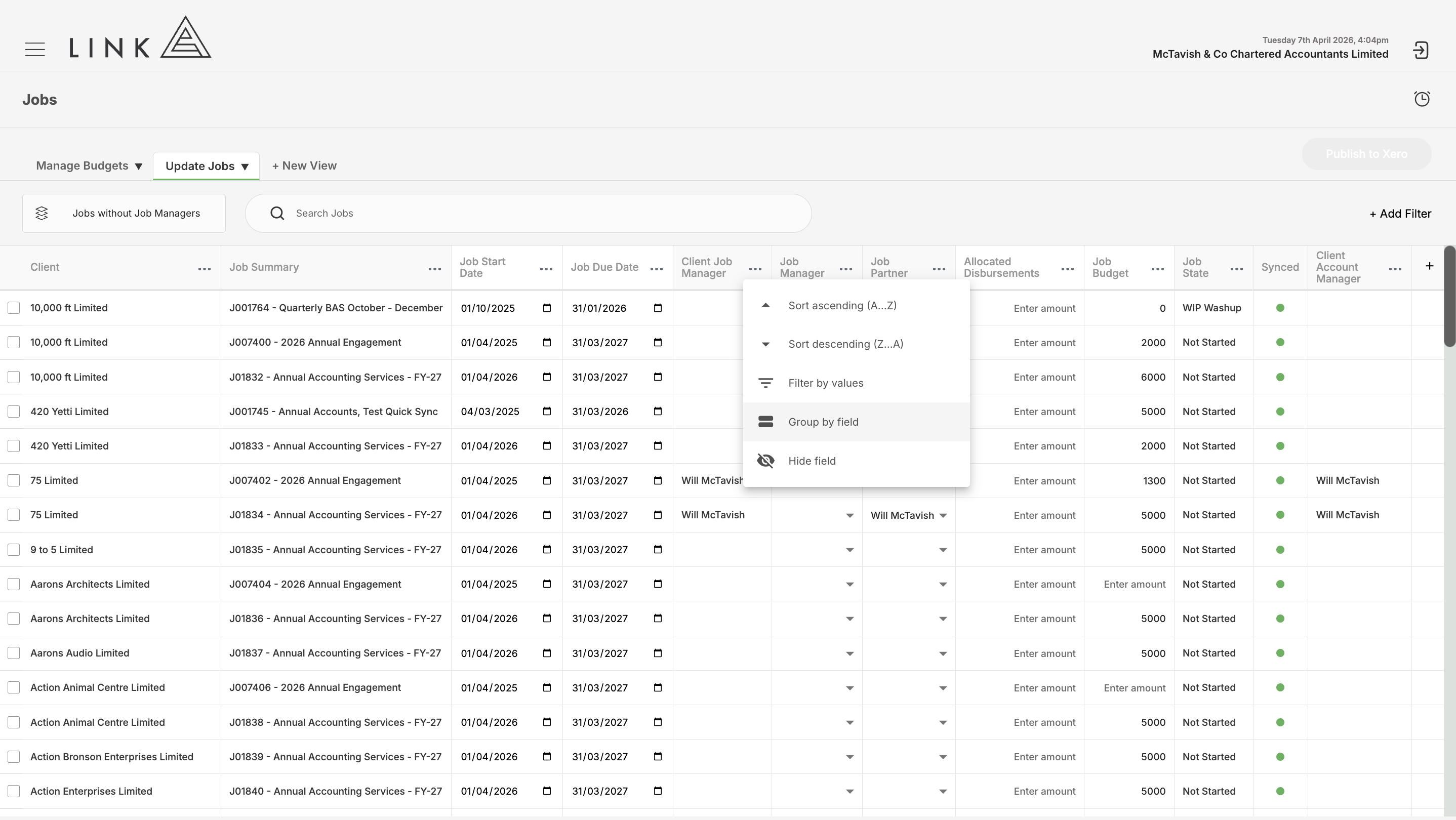1456x820 pixels.
Task: Check Aarons Audio Limited row checkbox
Action: tap(14, 653)
